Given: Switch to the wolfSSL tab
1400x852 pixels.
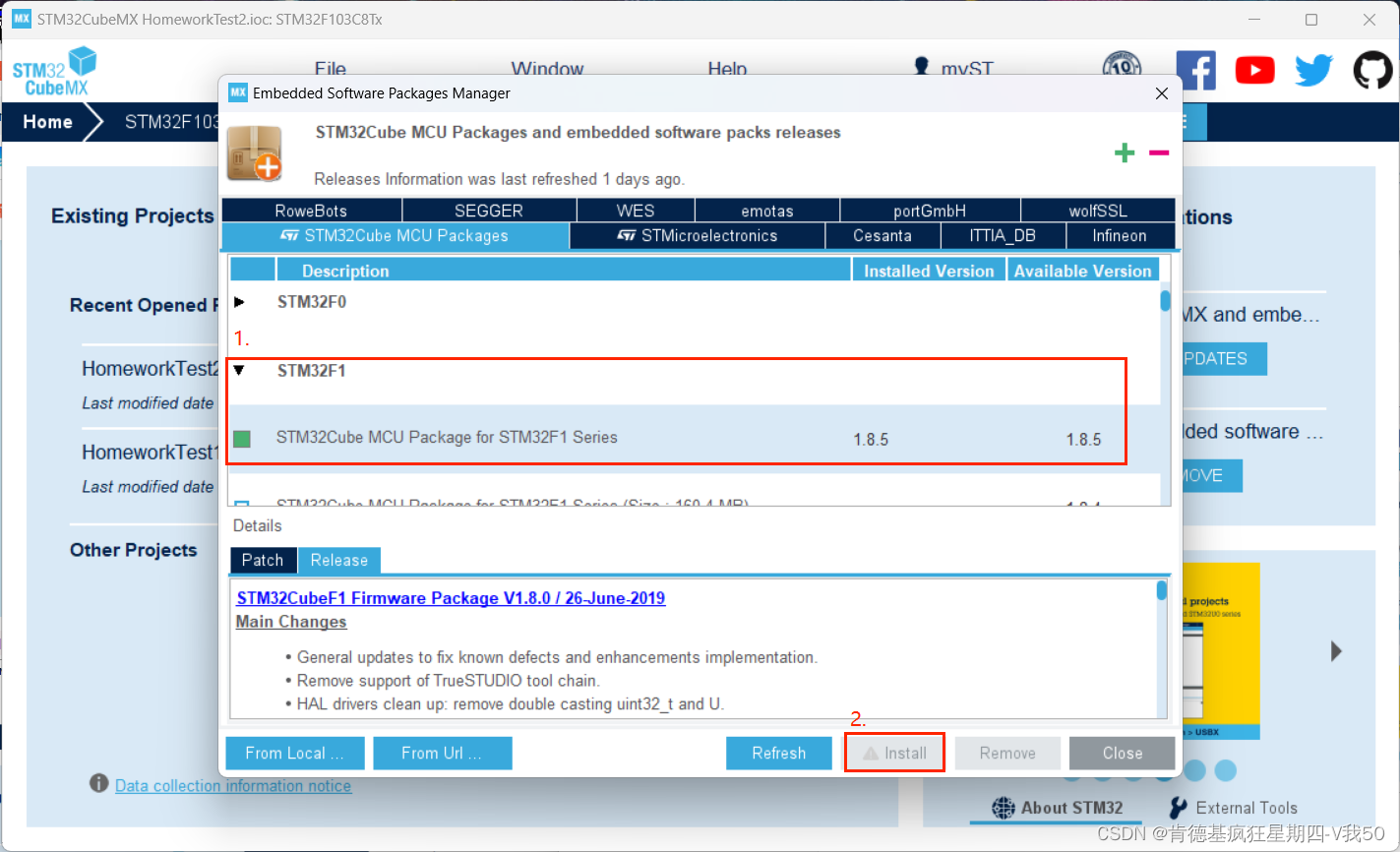Looking at the screenshot, I should (x=1098, y=211).
